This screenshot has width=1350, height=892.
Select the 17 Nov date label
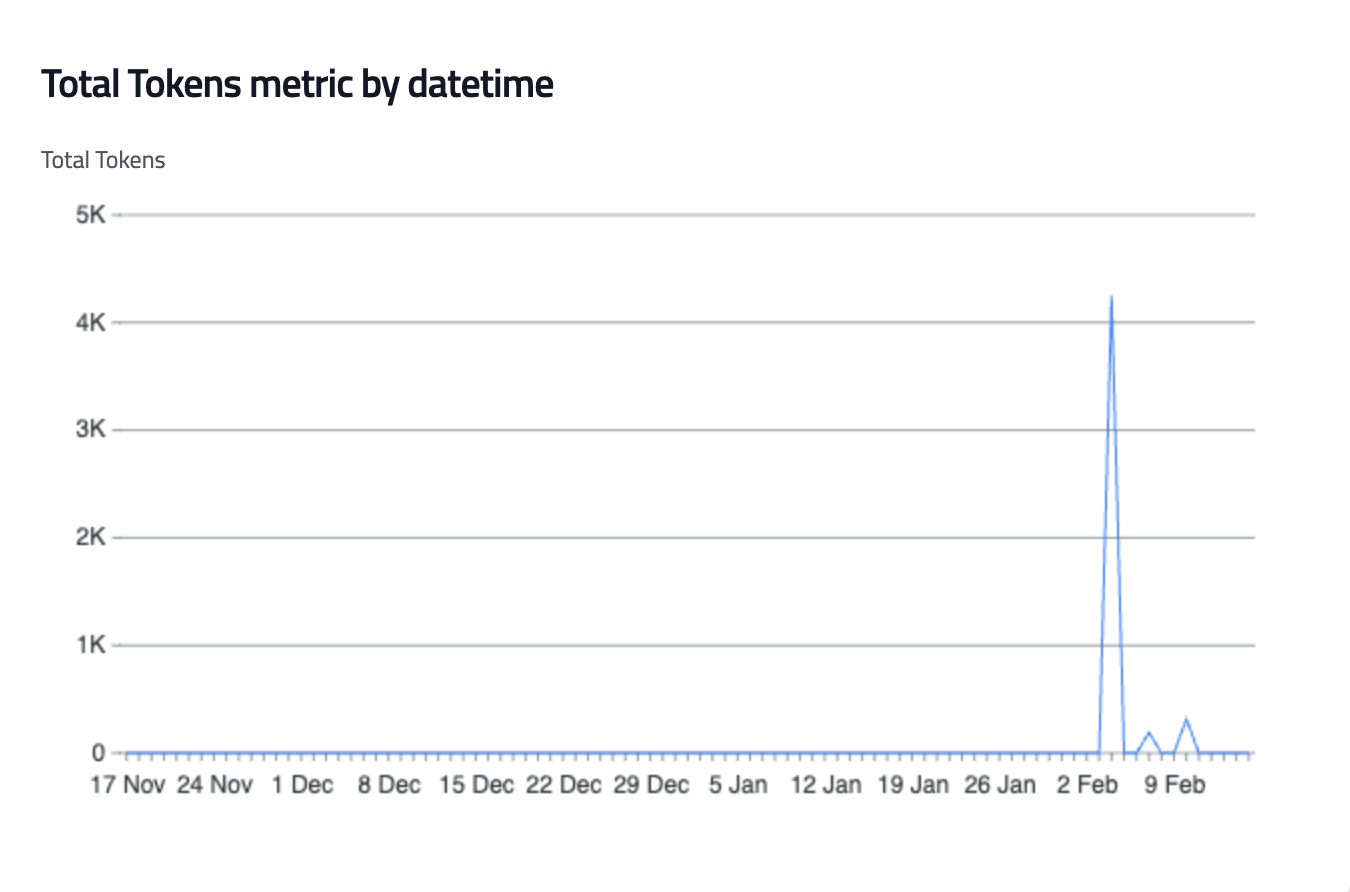tap(127, 785)
